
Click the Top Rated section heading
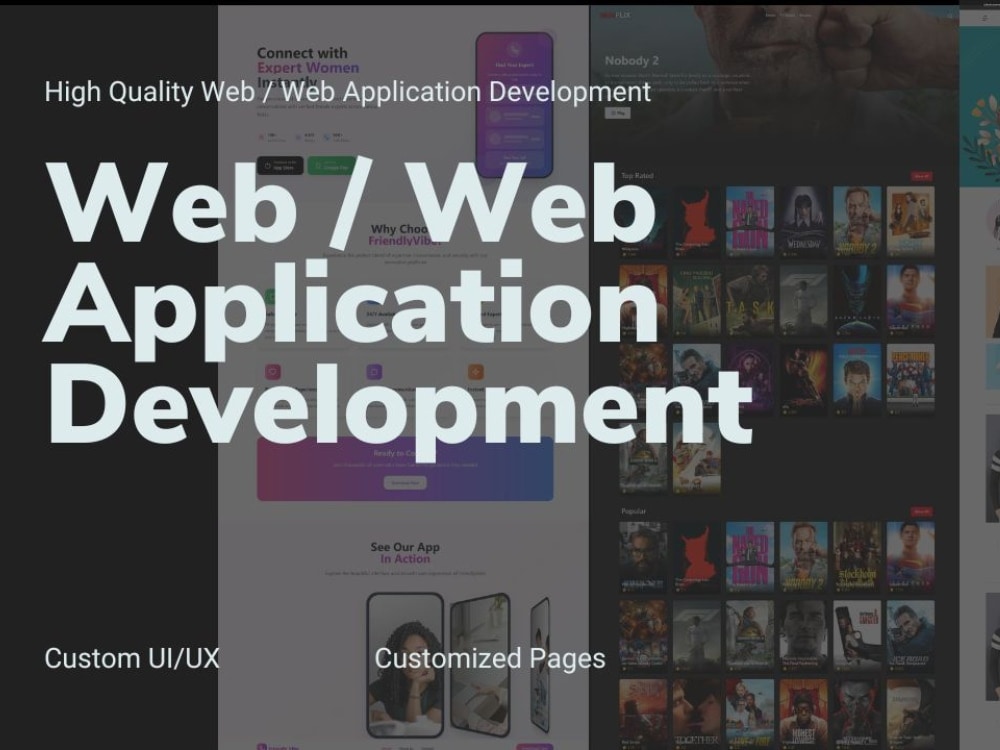click(x=637, y=175)
